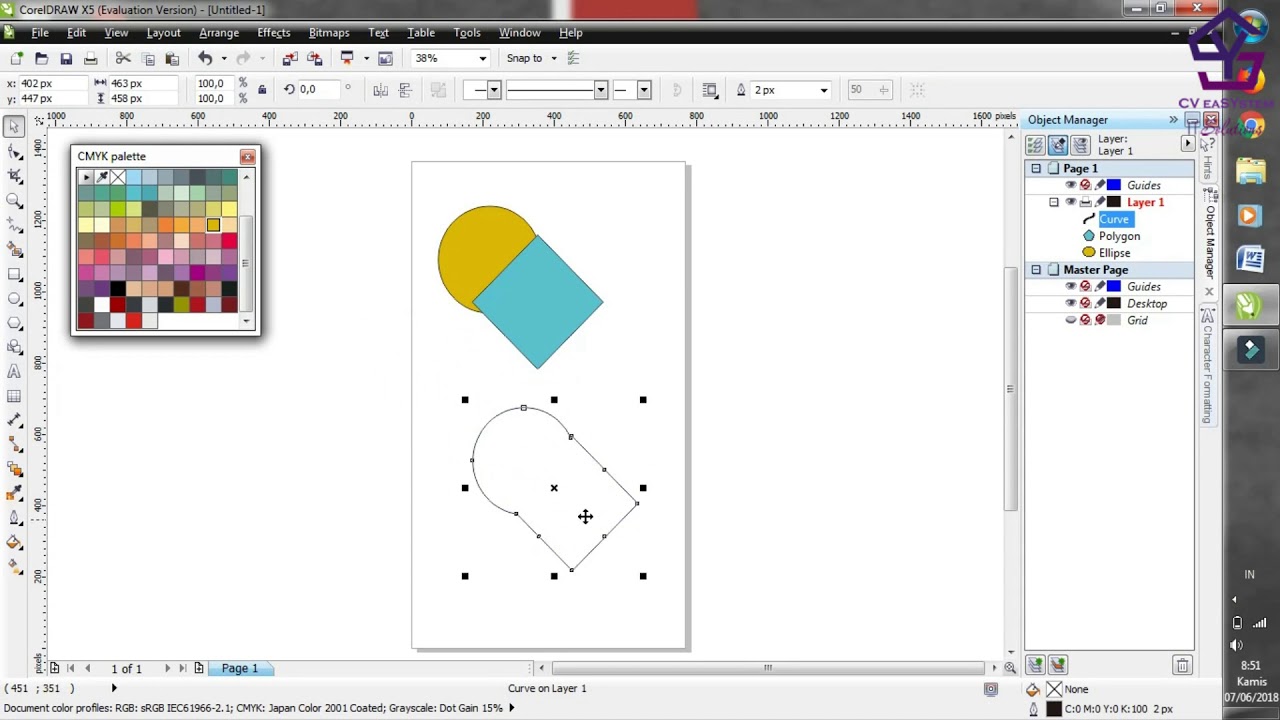Toggle lock ratio padlock in property bar

pos(262,90)
